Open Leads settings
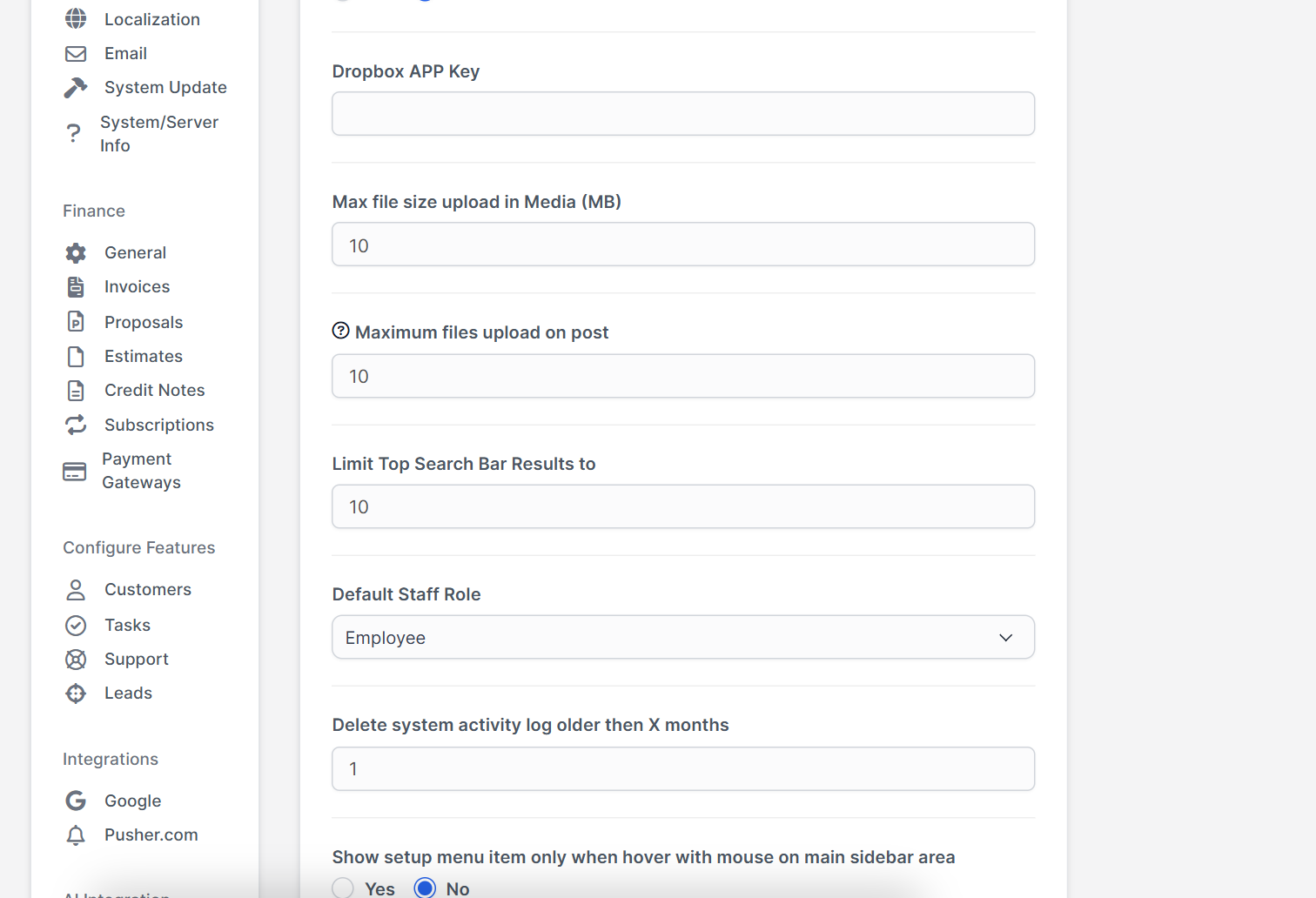 [x=128, y=694]
